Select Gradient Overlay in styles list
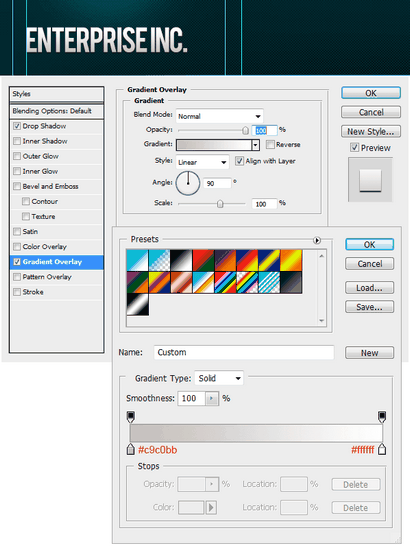 (x=57, y=262)
